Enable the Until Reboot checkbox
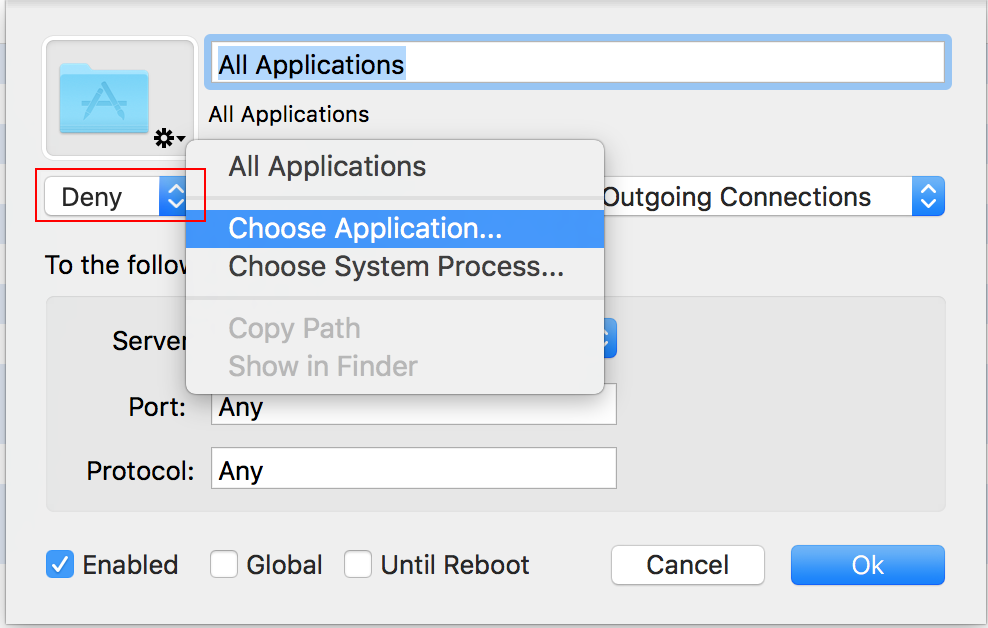Image resolution: width=988 pixels, height=628 pixels. pyautogui.click(x=358, y=565)
